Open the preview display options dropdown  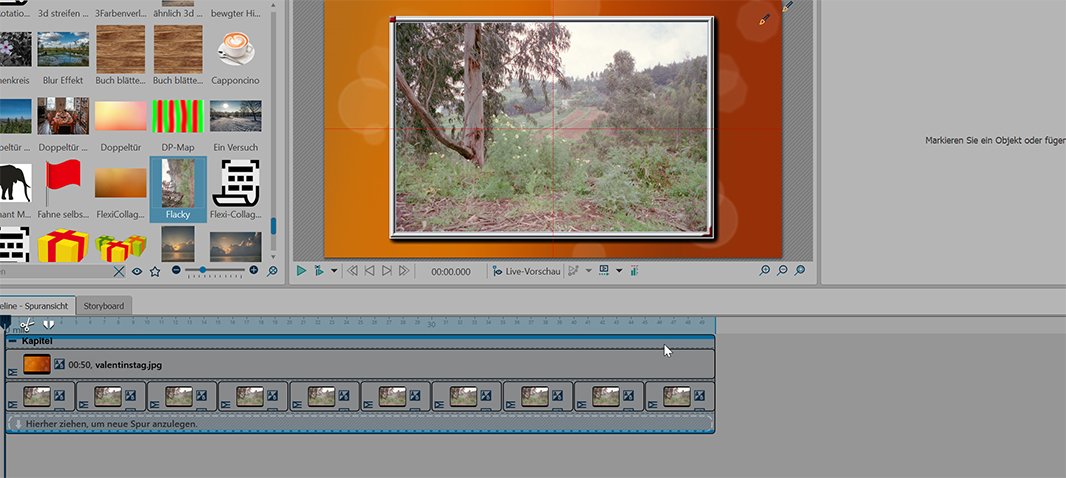[618, 271]
